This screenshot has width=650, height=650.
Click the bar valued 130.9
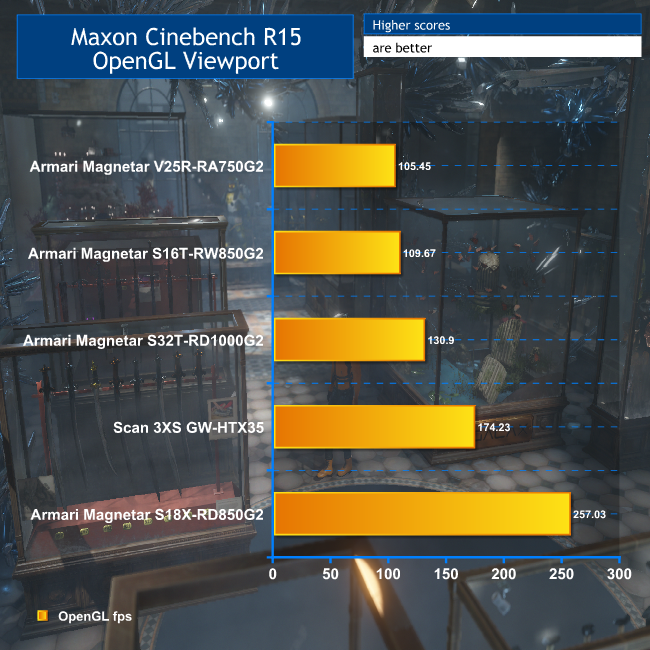(349, 340)
